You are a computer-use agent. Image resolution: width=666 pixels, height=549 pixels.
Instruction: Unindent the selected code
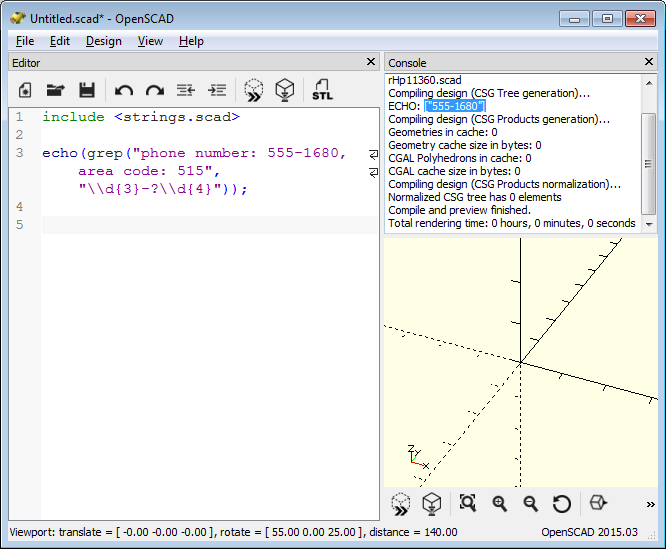pos(186,90)
